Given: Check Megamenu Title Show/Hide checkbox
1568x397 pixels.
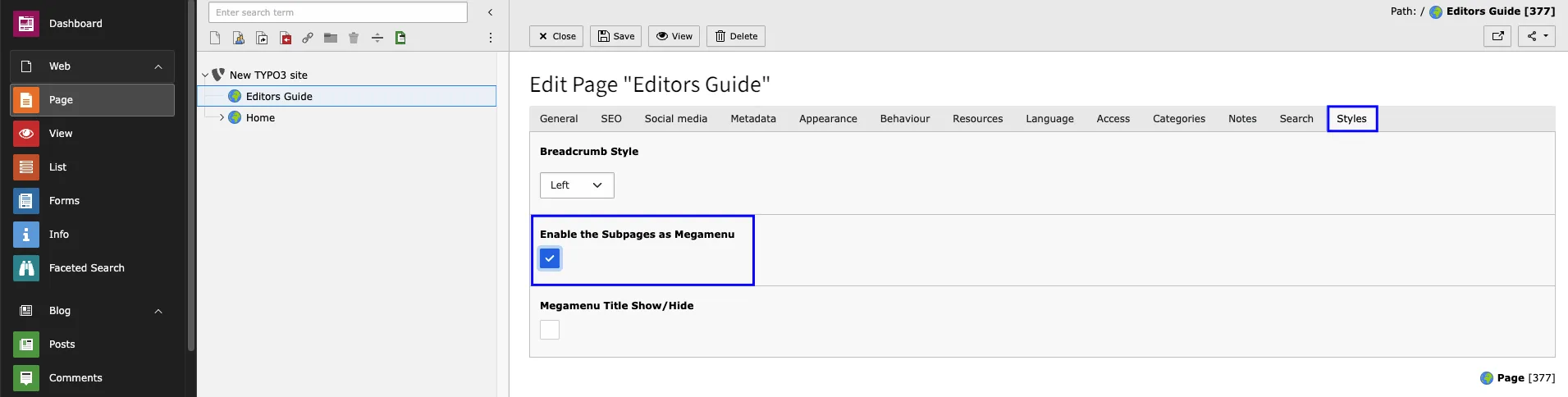Looking at the screenshot, I should point(550,330).
